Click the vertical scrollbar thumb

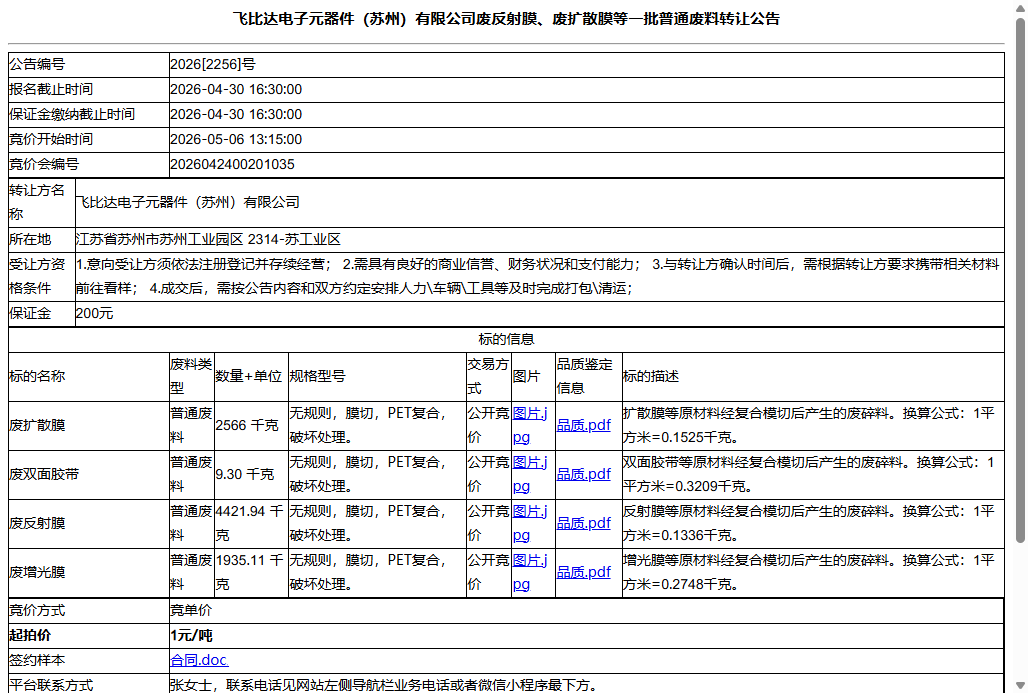pyautogui.click(x=1020, y=281)
